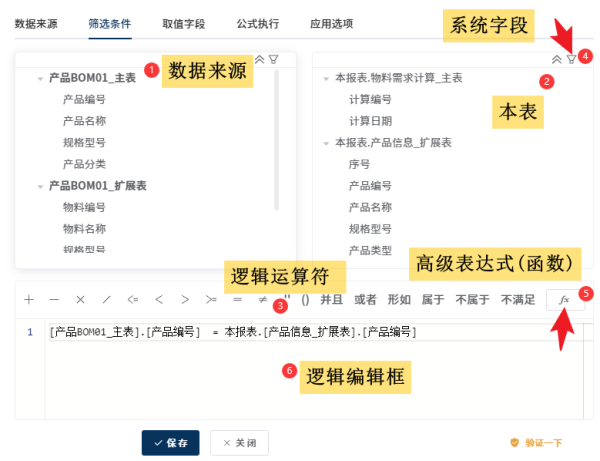
Task: Select 物料编号 field in left panel
Action: [84, 207]
